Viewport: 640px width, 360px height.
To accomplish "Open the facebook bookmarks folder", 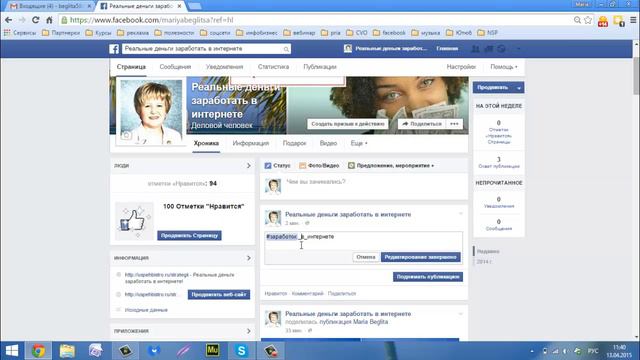I will 389,33.
